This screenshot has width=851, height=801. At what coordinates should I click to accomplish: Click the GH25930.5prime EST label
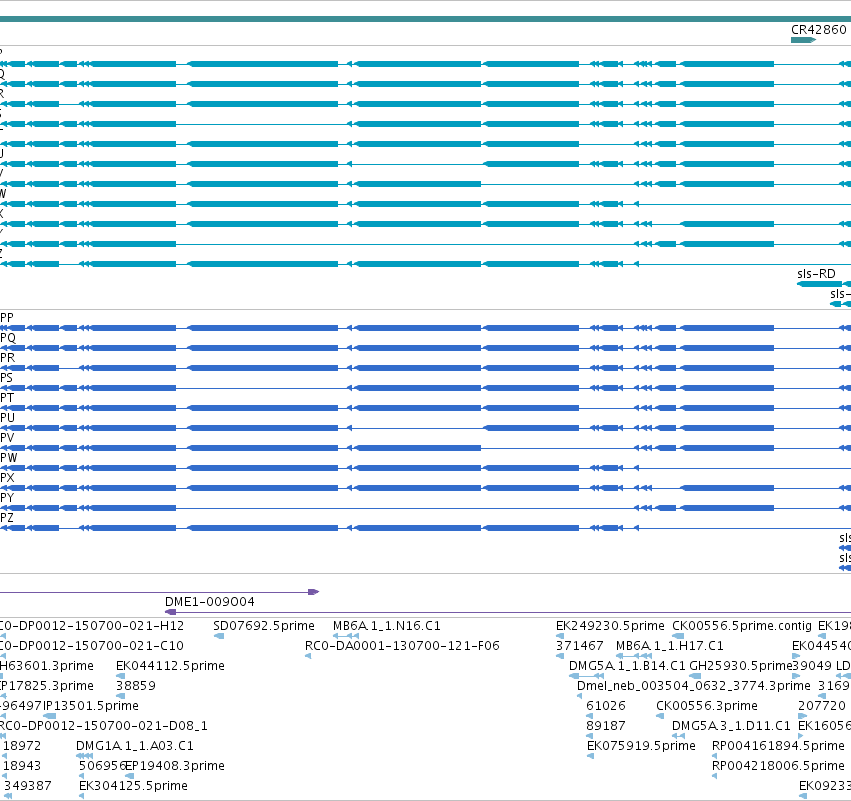[x=741, y=666]
